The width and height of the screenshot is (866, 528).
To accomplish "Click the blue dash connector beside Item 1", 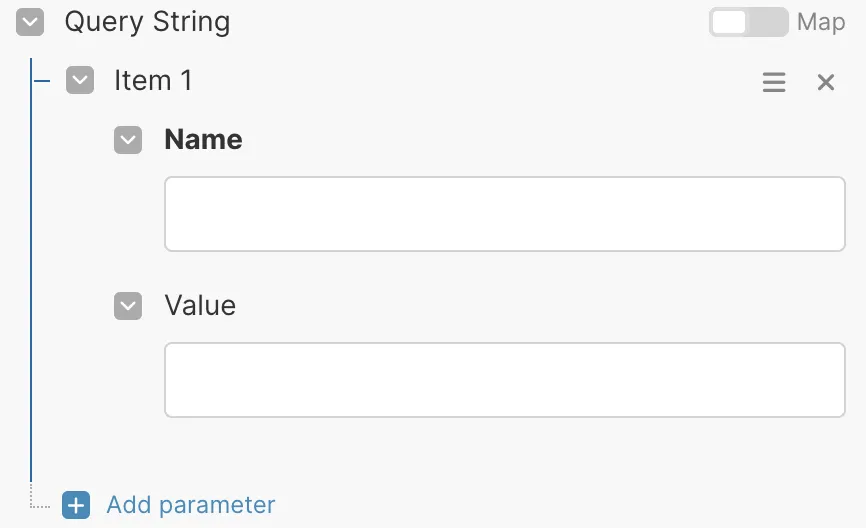I will (42, 81).
